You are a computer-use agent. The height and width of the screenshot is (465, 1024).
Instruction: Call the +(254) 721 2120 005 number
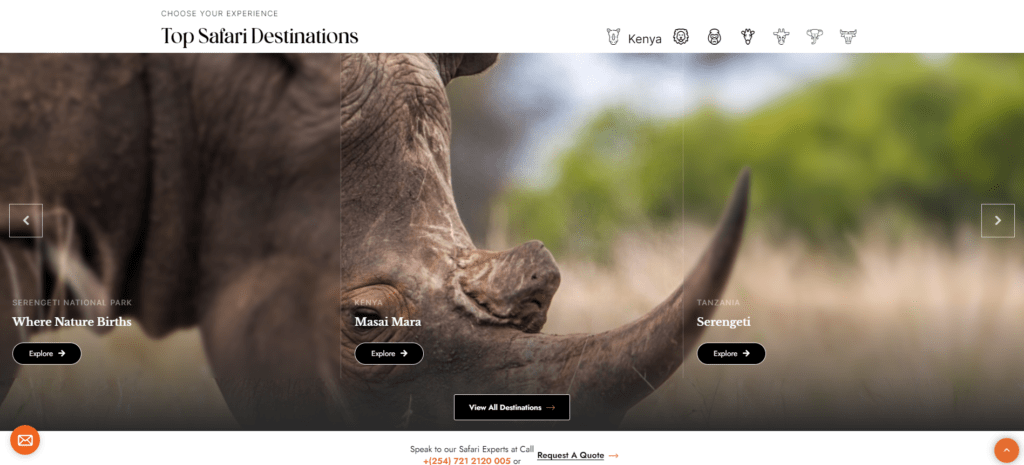[467, 461]
